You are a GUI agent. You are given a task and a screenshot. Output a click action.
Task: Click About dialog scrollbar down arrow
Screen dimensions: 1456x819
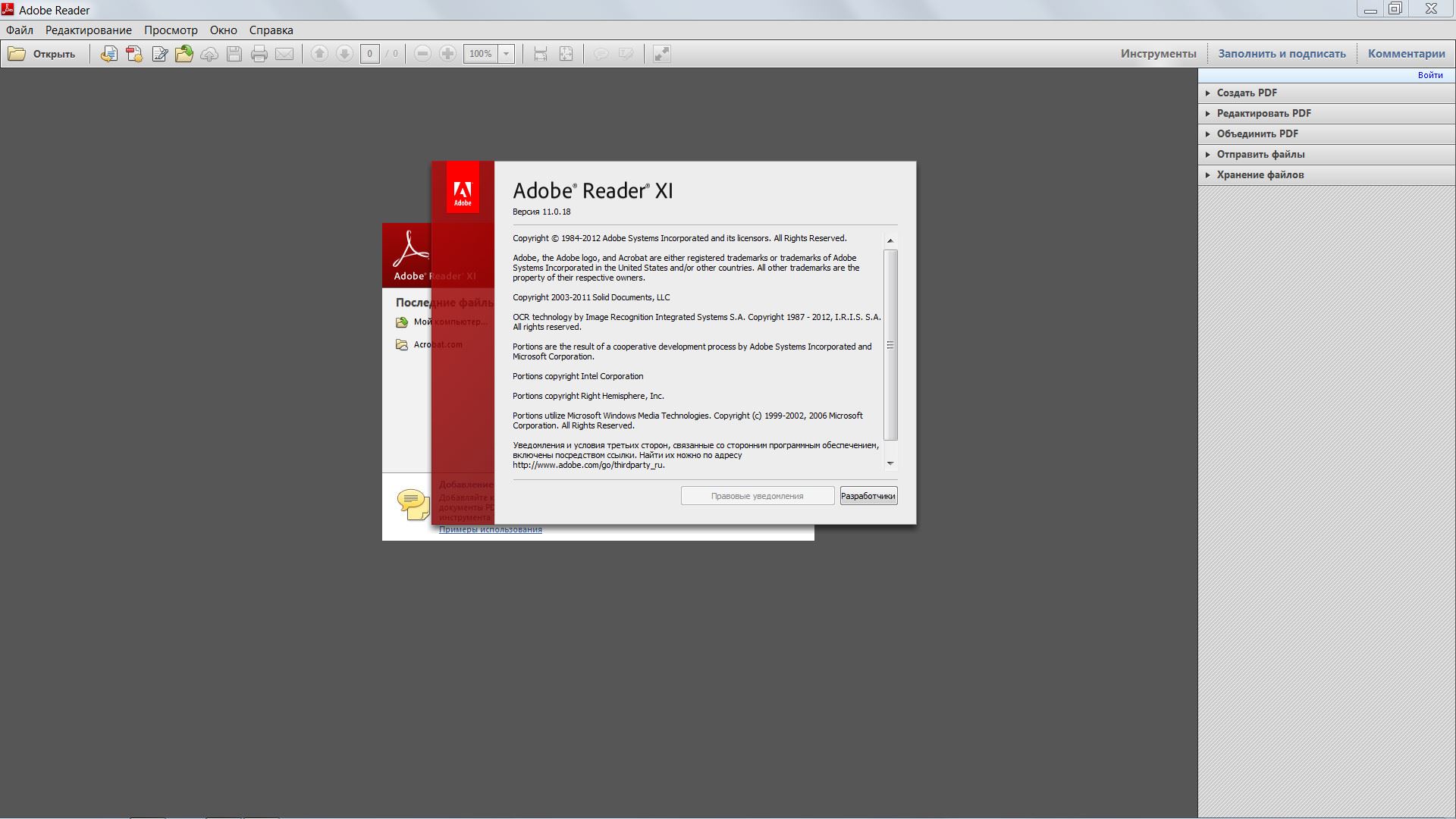coord(890,463)
